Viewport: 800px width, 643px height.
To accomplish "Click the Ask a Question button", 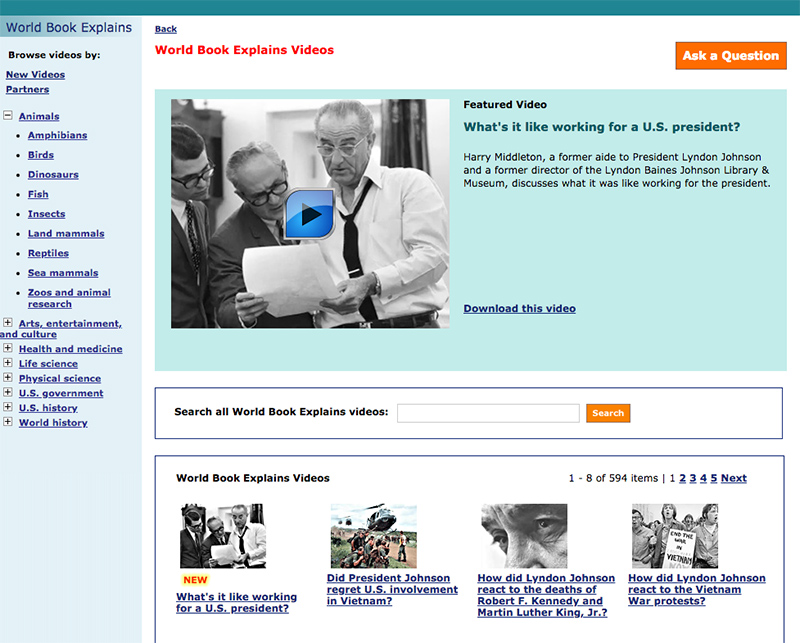I will tap(731, 56).
